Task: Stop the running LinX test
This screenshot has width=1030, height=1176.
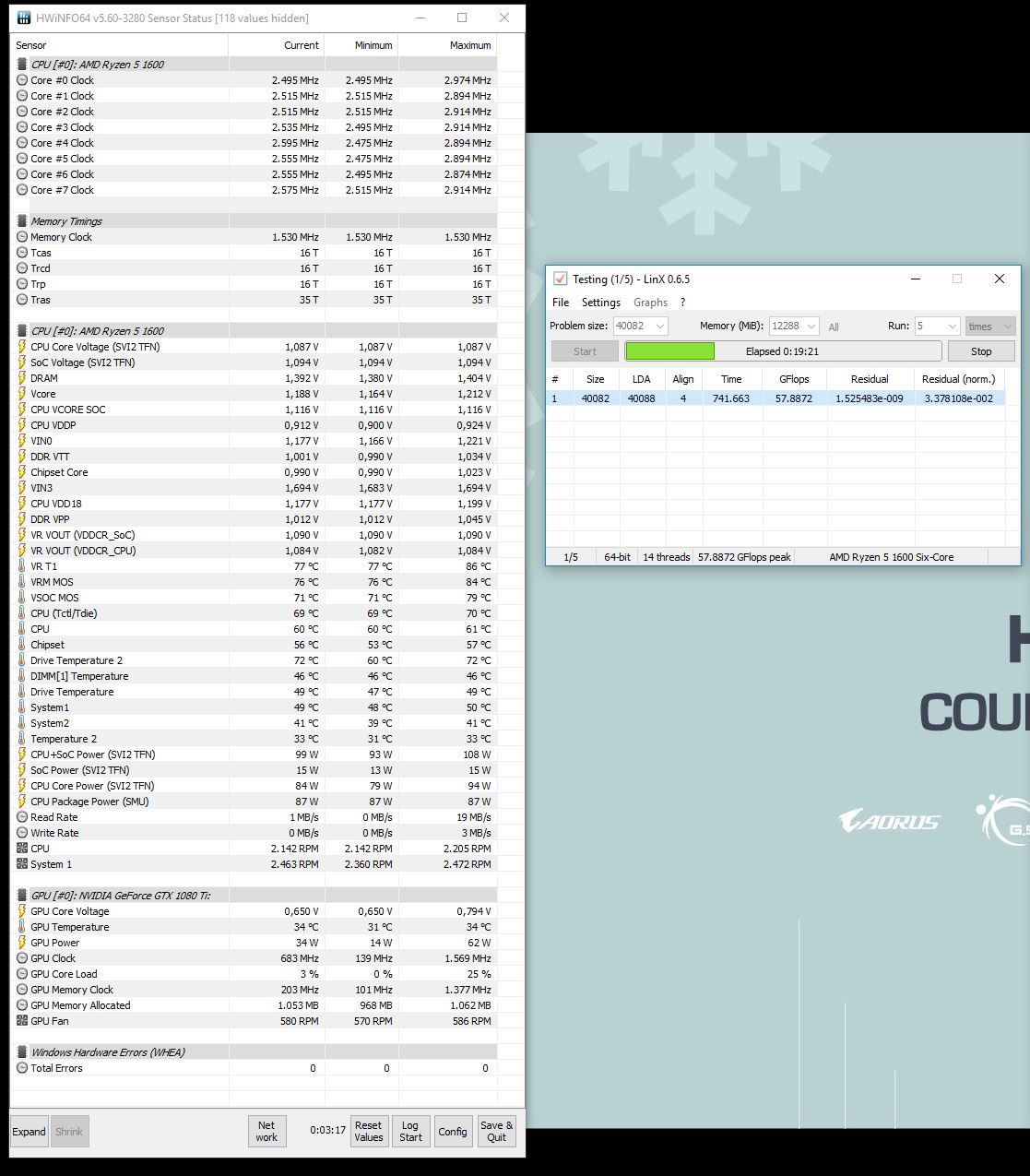Action: click(x=981, y=351)
